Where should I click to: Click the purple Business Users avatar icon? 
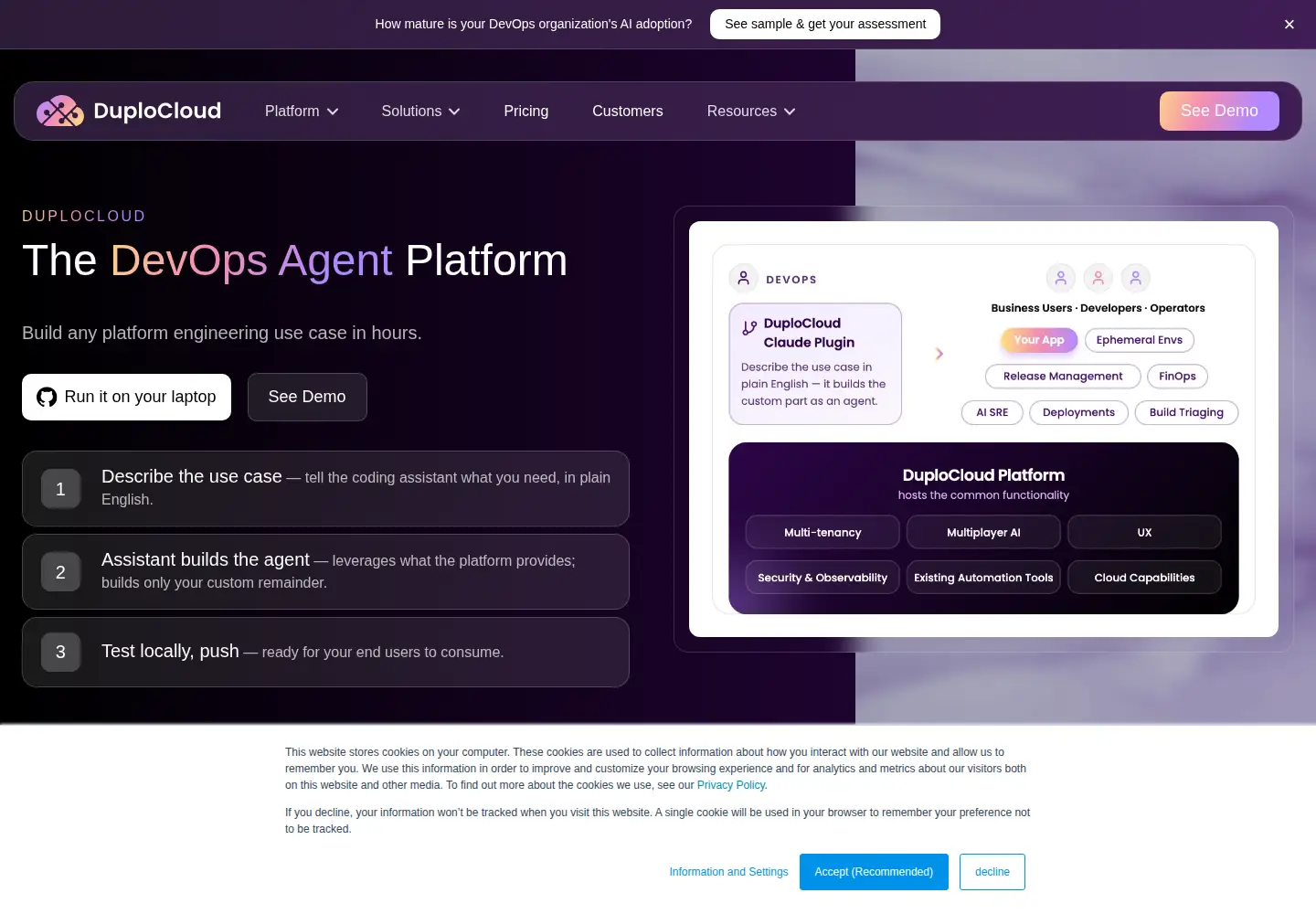pos(1060,277)
